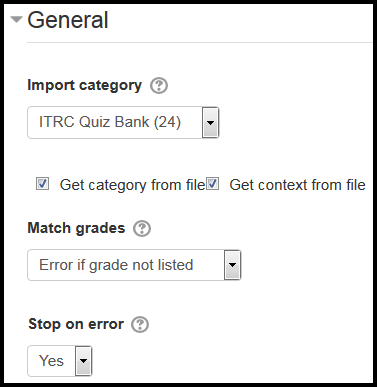Screen dimensions: 377x387
Task: Open the Stop on error Yes dropdown
Action: (x=60, y=361)
